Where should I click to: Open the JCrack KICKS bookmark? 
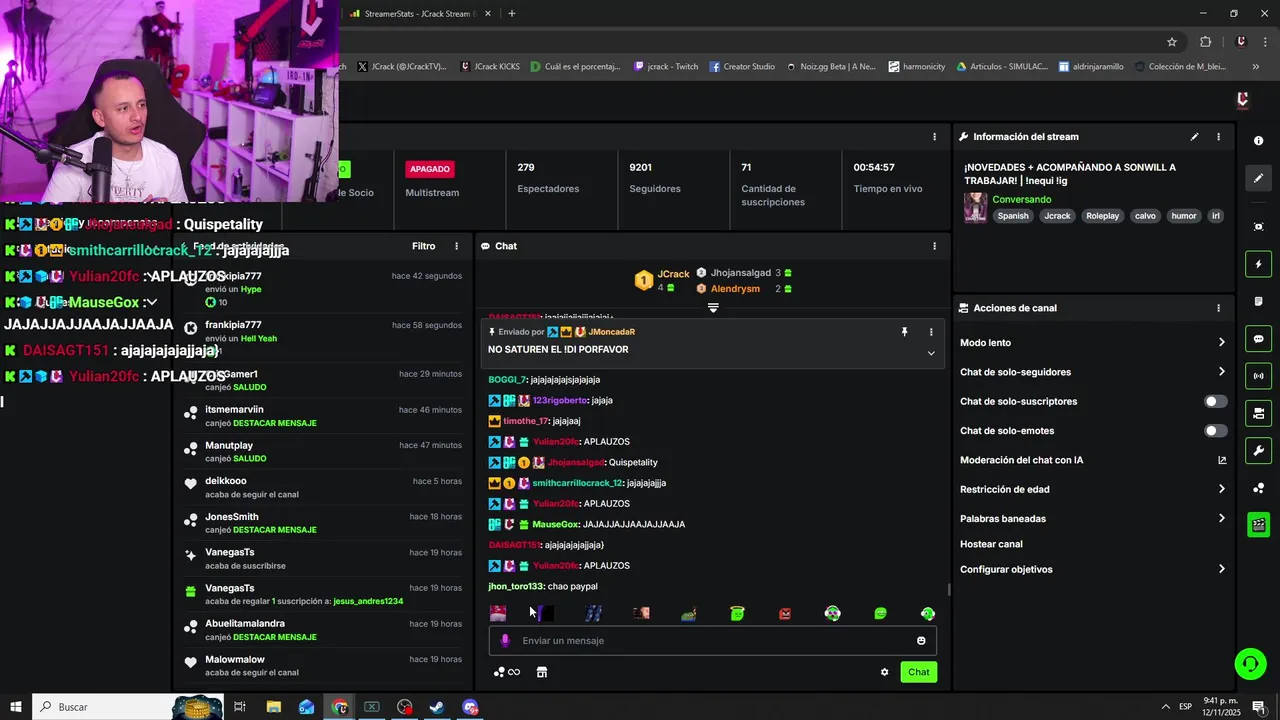click(x=492, y=67)
